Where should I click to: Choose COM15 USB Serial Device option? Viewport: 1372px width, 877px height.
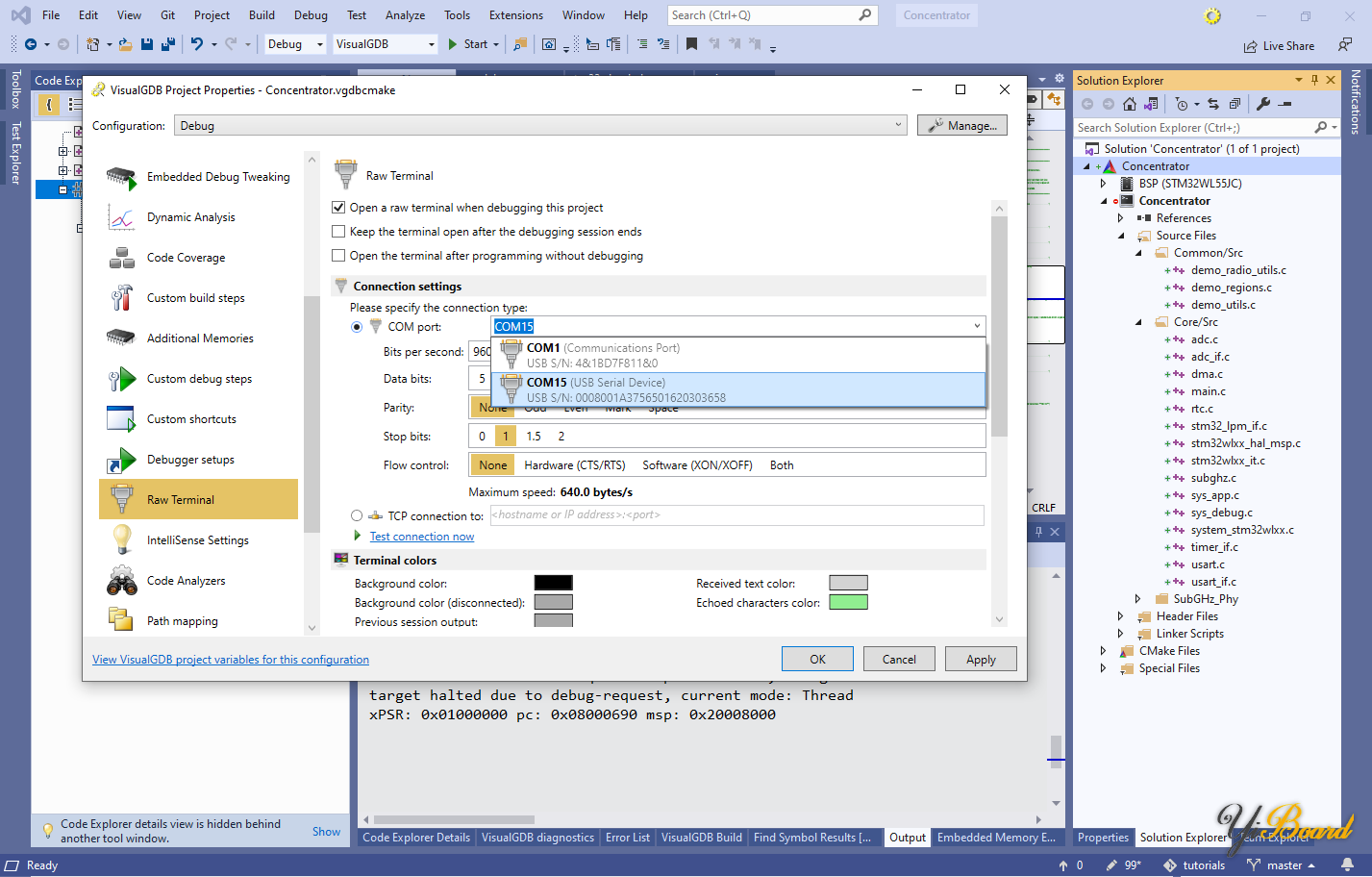[738, 389]
